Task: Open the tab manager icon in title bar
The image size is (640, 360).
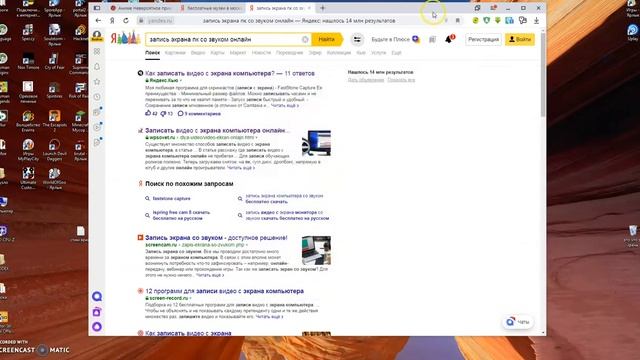Action: click(477, 8)
